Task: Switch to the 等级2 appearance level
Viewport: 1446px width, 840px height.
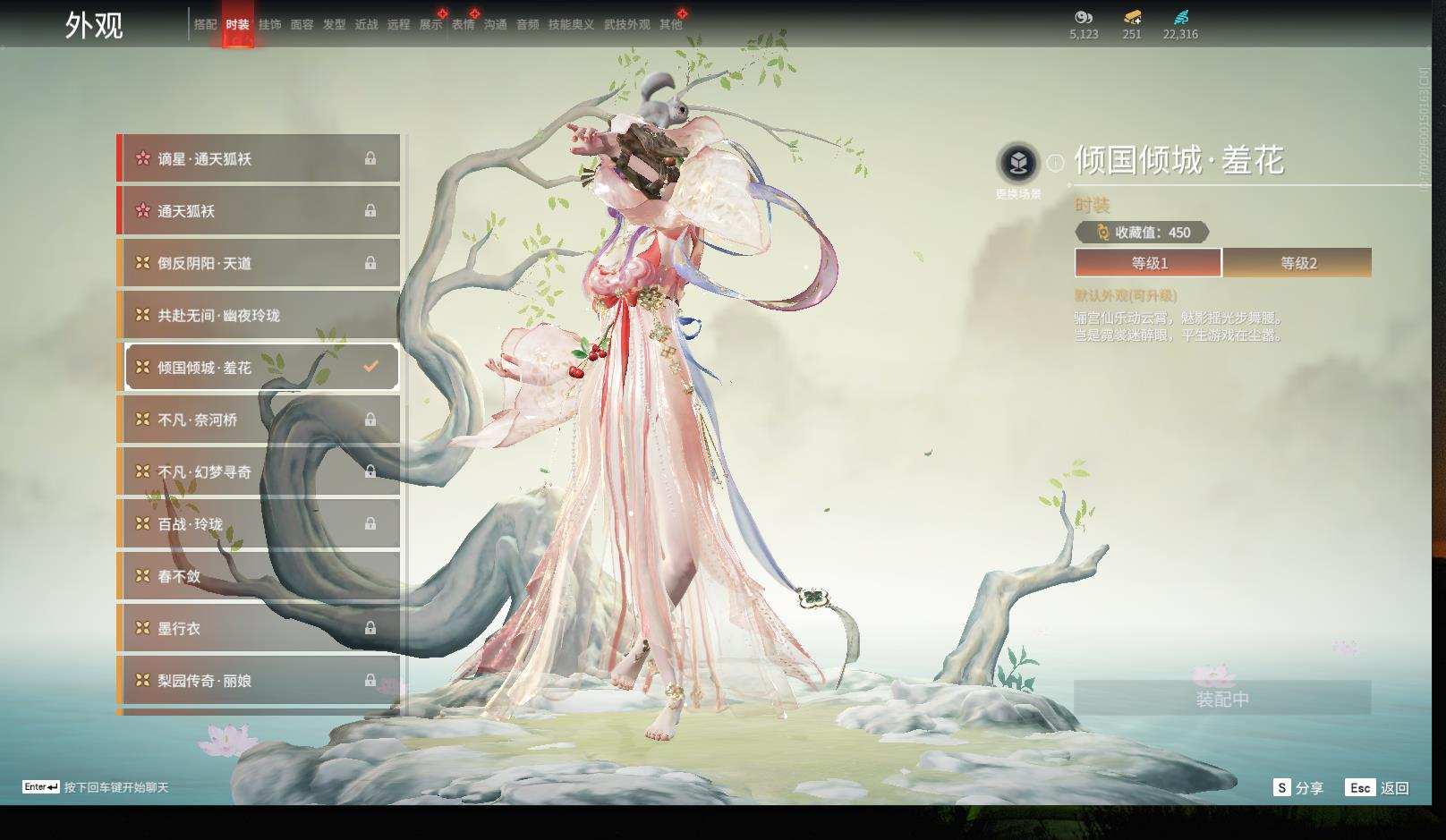Action: 1297,263
